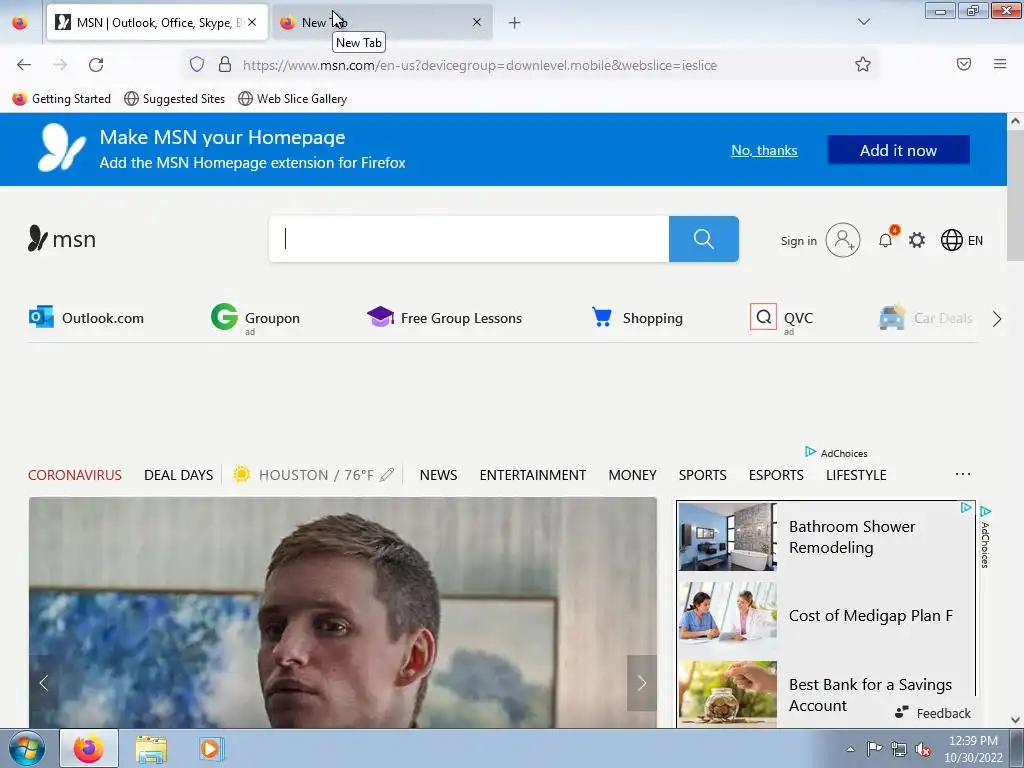Open the MONEY category
Image resolution: width=1024 pixels, height=768 pixels.
click(632, 475)
